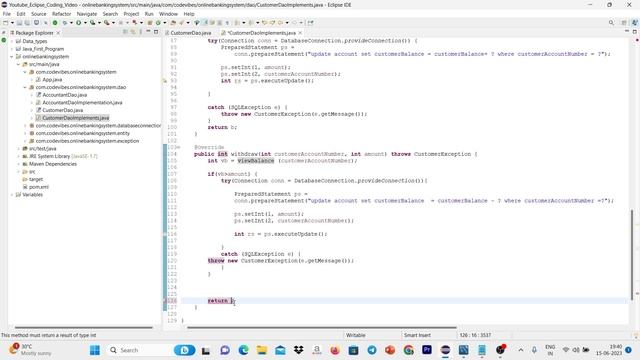This screenshot has height=360, width=640.
Task: Close the CustomerDaoImplements.java tab
Action: coord(300,33)
